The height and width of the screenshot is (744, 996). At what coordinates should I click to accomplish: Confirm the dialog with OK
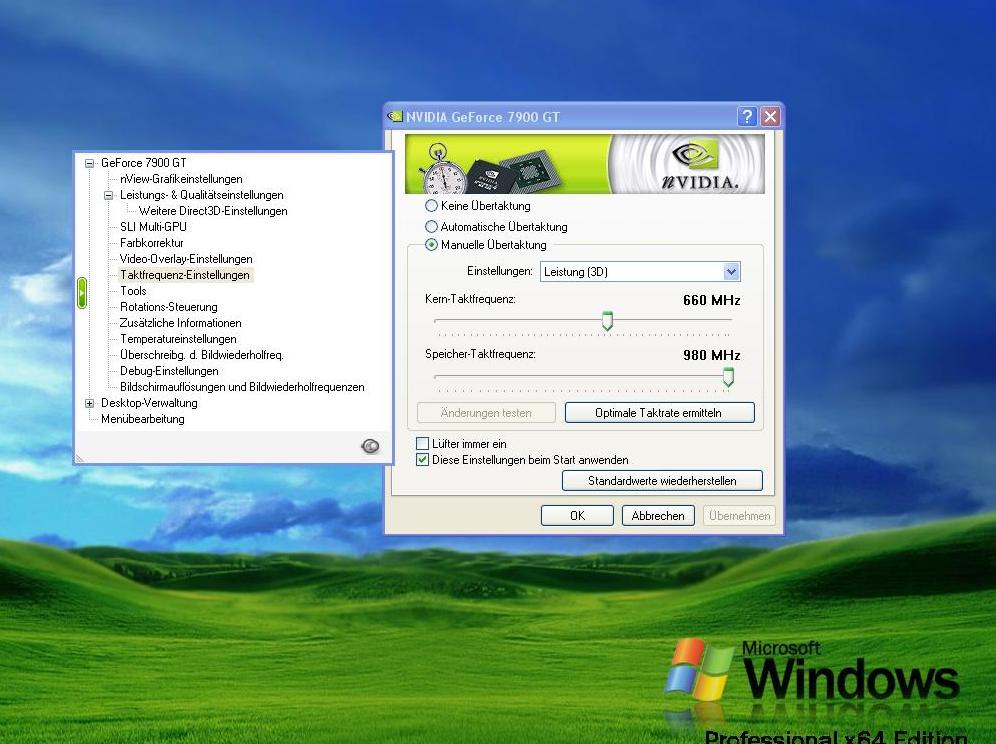(577, 515)
